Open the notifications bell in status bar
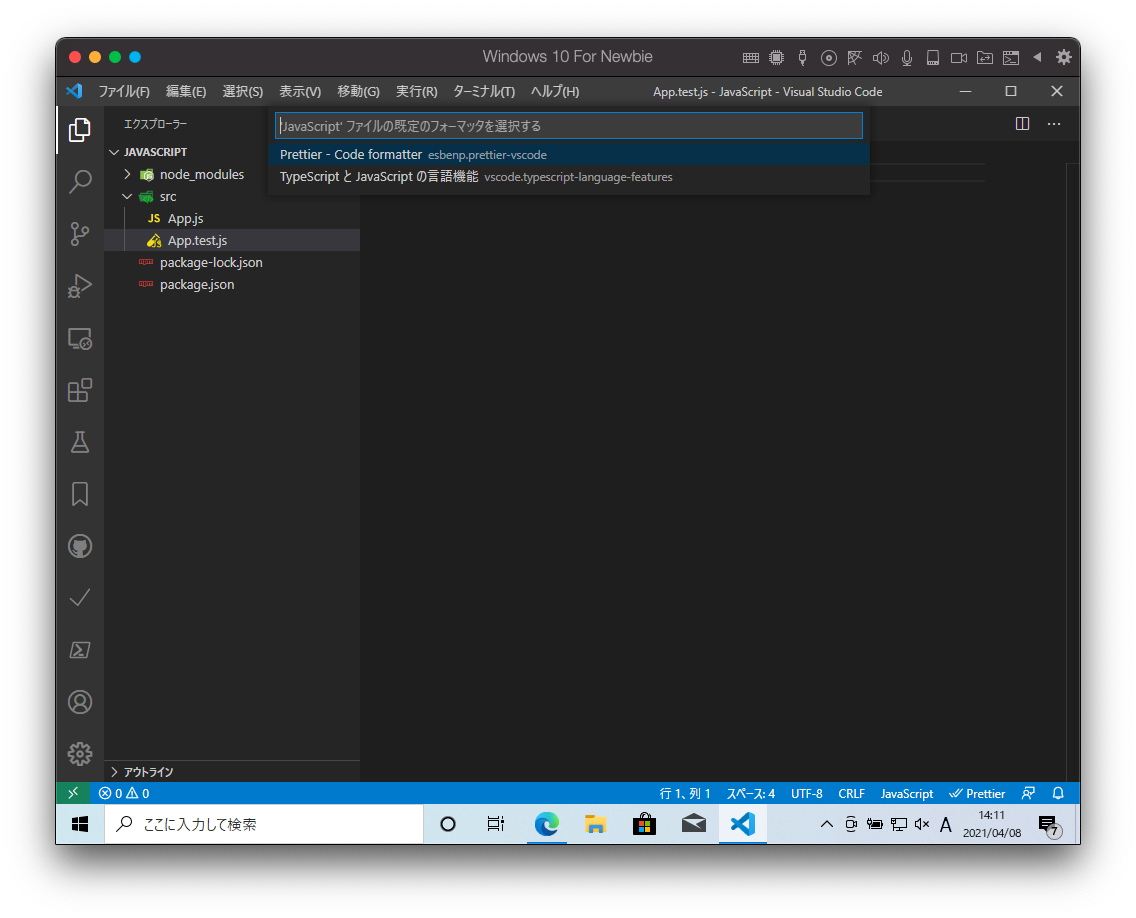This screenshot has width=1136, height=918. (1058, 793)
